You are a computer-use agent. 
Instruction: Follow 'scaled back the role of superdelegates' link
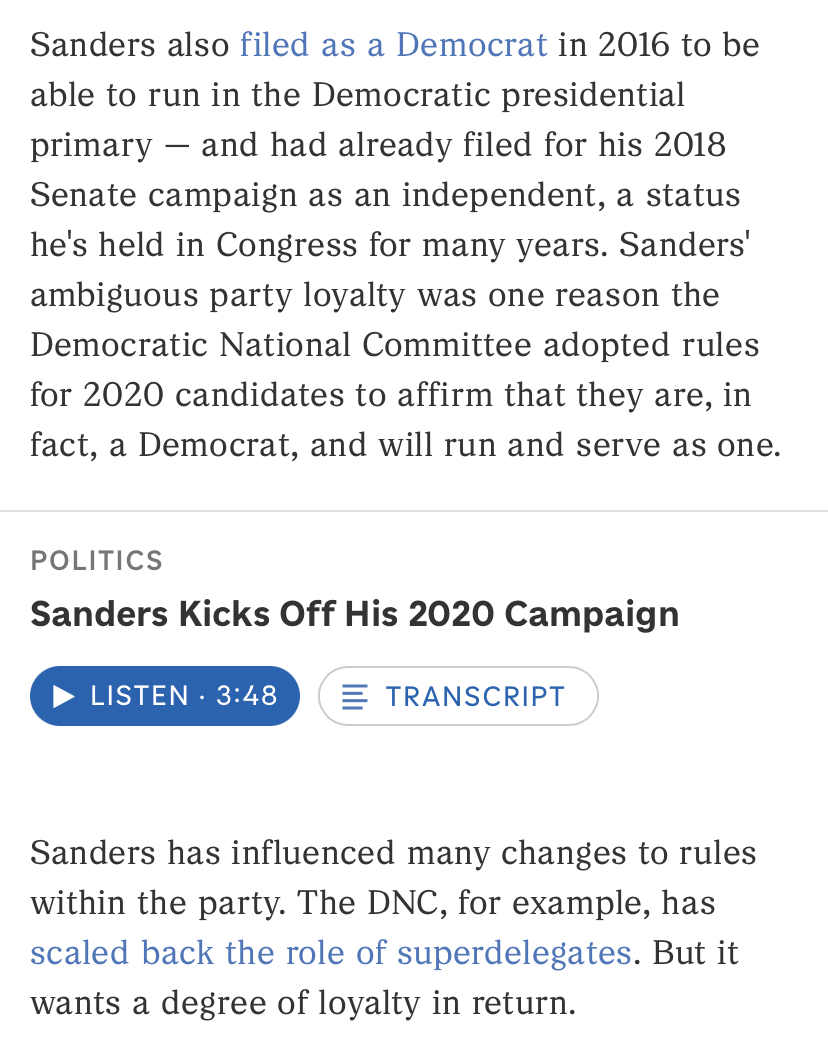(331, 953)
